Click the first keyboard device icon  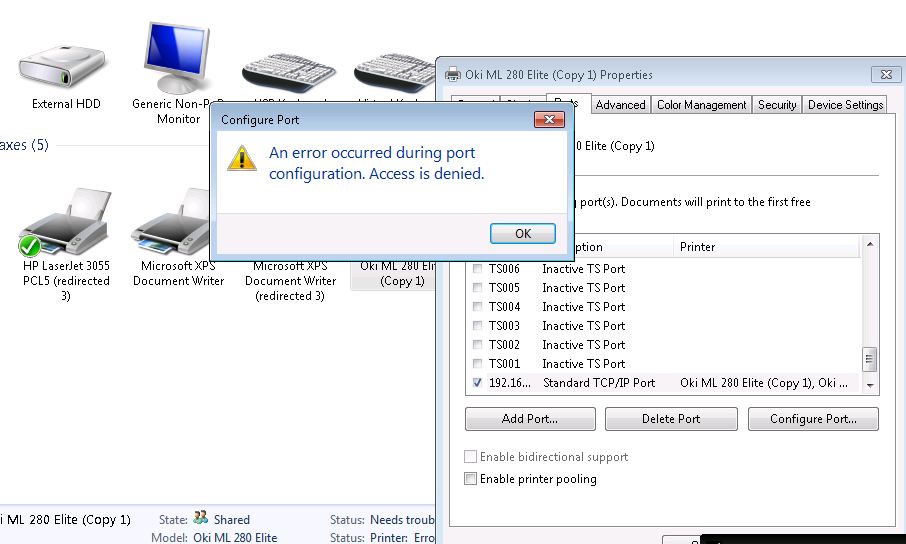click(288, 72)
